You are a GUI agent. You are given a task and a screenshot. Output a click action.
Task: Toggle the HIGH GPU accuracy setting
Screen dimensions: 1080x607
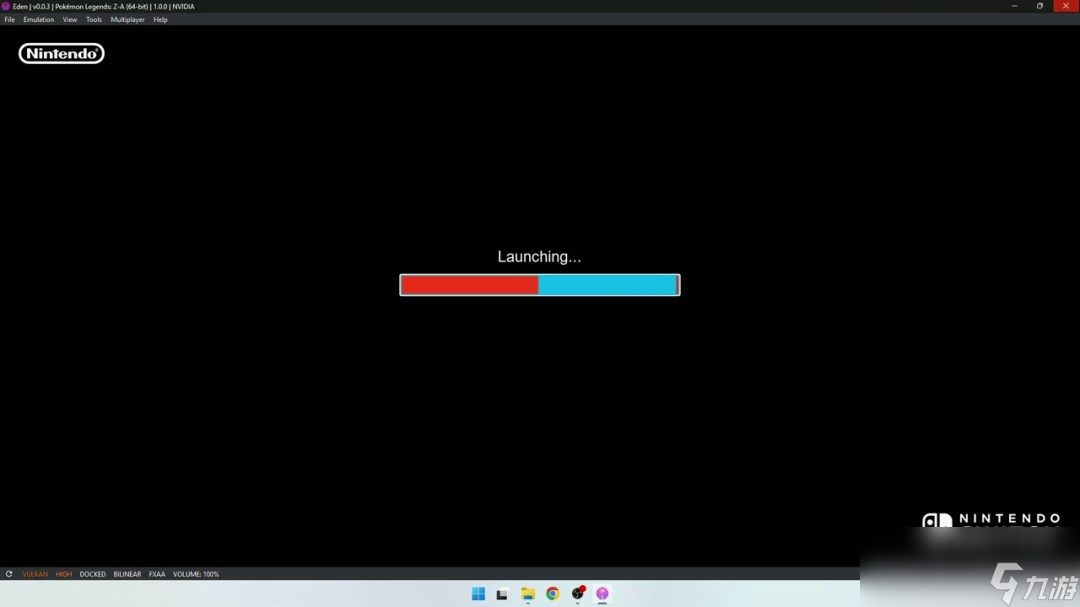pyautogui.click(x=64, y=574)
